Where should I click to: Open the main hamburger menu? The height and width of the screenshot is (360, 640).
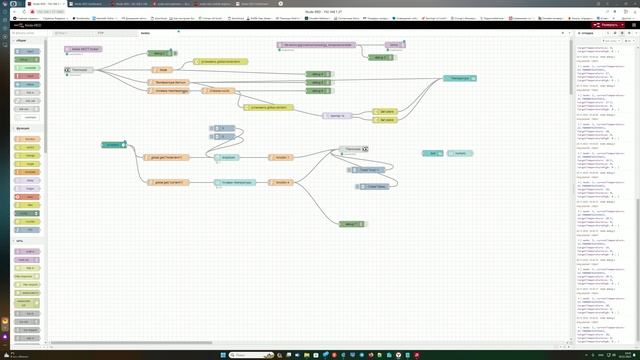(x=634, y=25)
